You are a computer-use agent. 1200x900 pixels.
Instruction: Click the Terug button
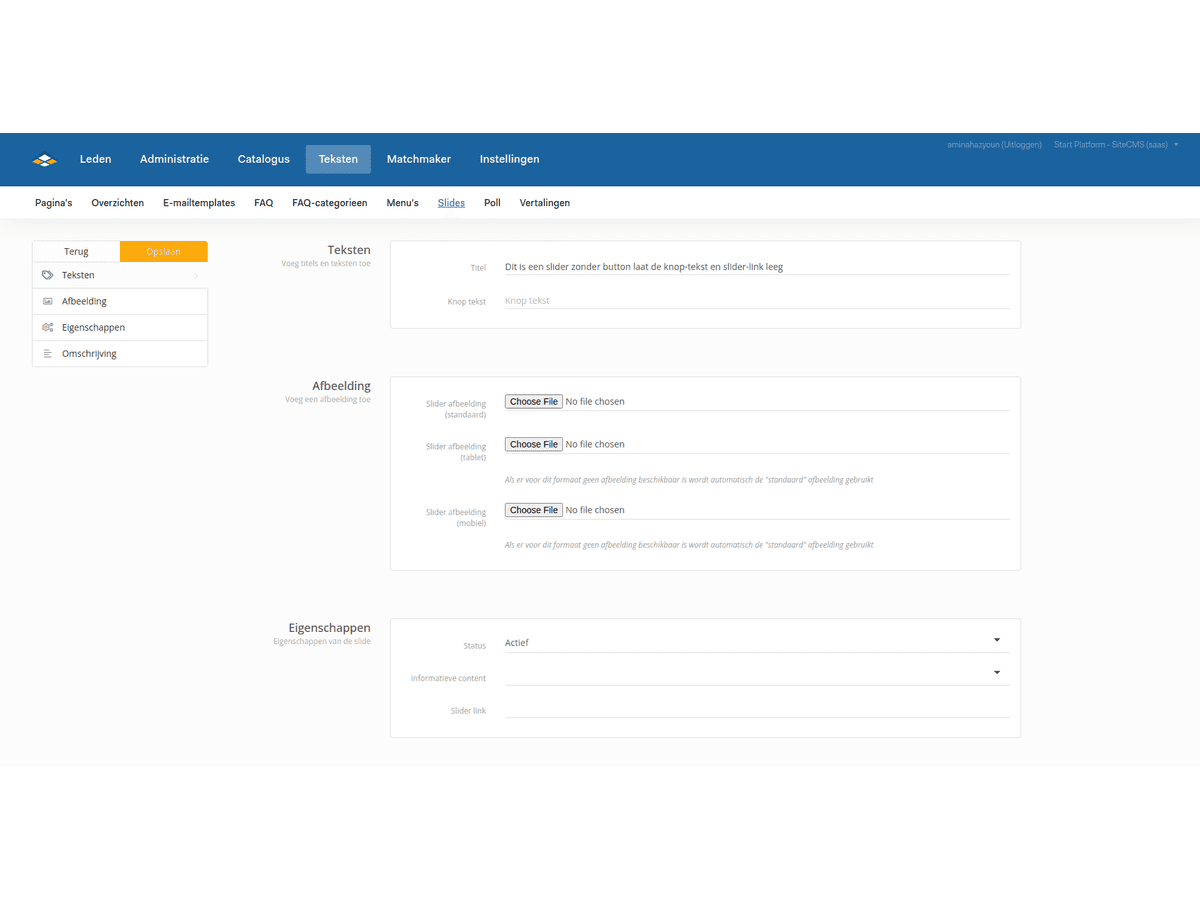click(76, 252)
